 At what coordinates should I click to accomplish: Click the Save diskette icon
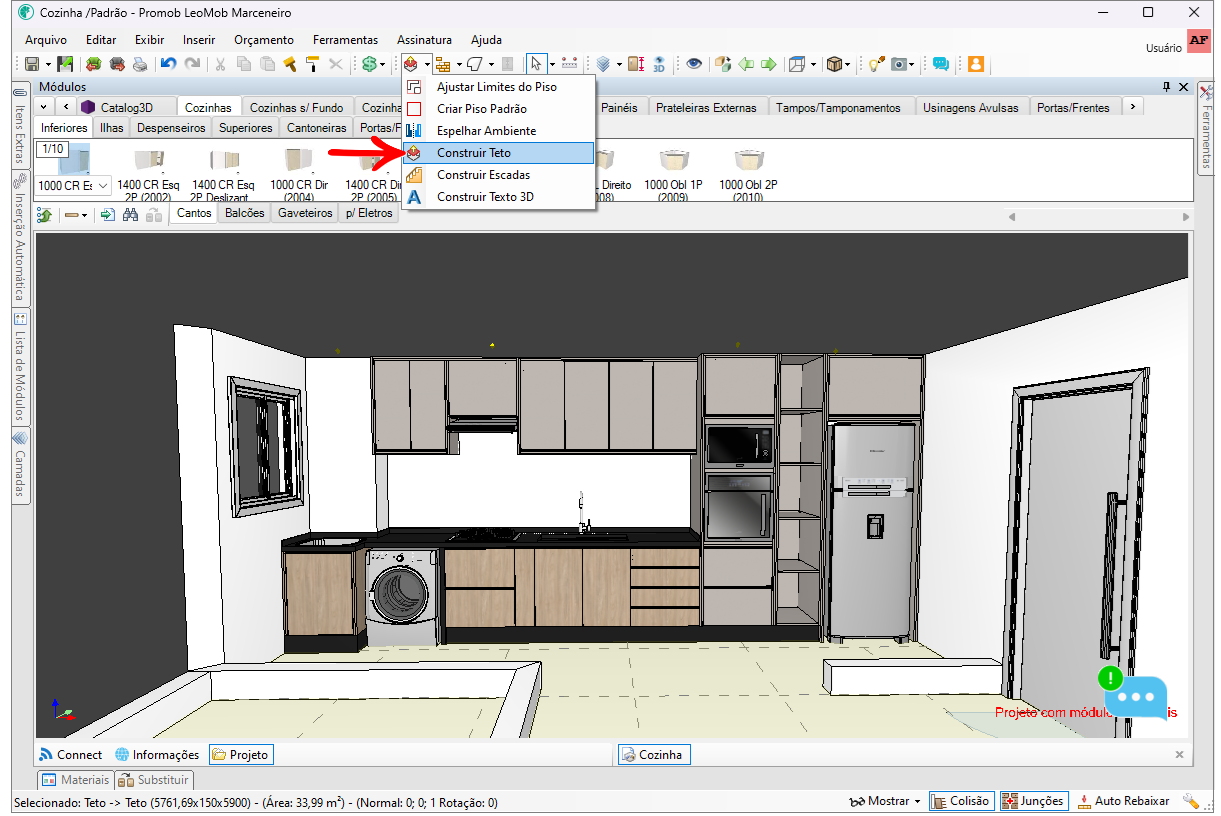point(32,64)
